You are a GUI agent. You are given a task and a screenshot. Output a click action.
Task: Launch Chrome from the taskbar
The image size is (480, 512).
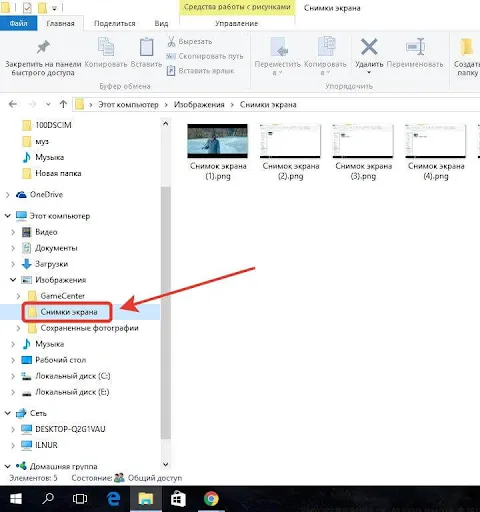point(211,499)
